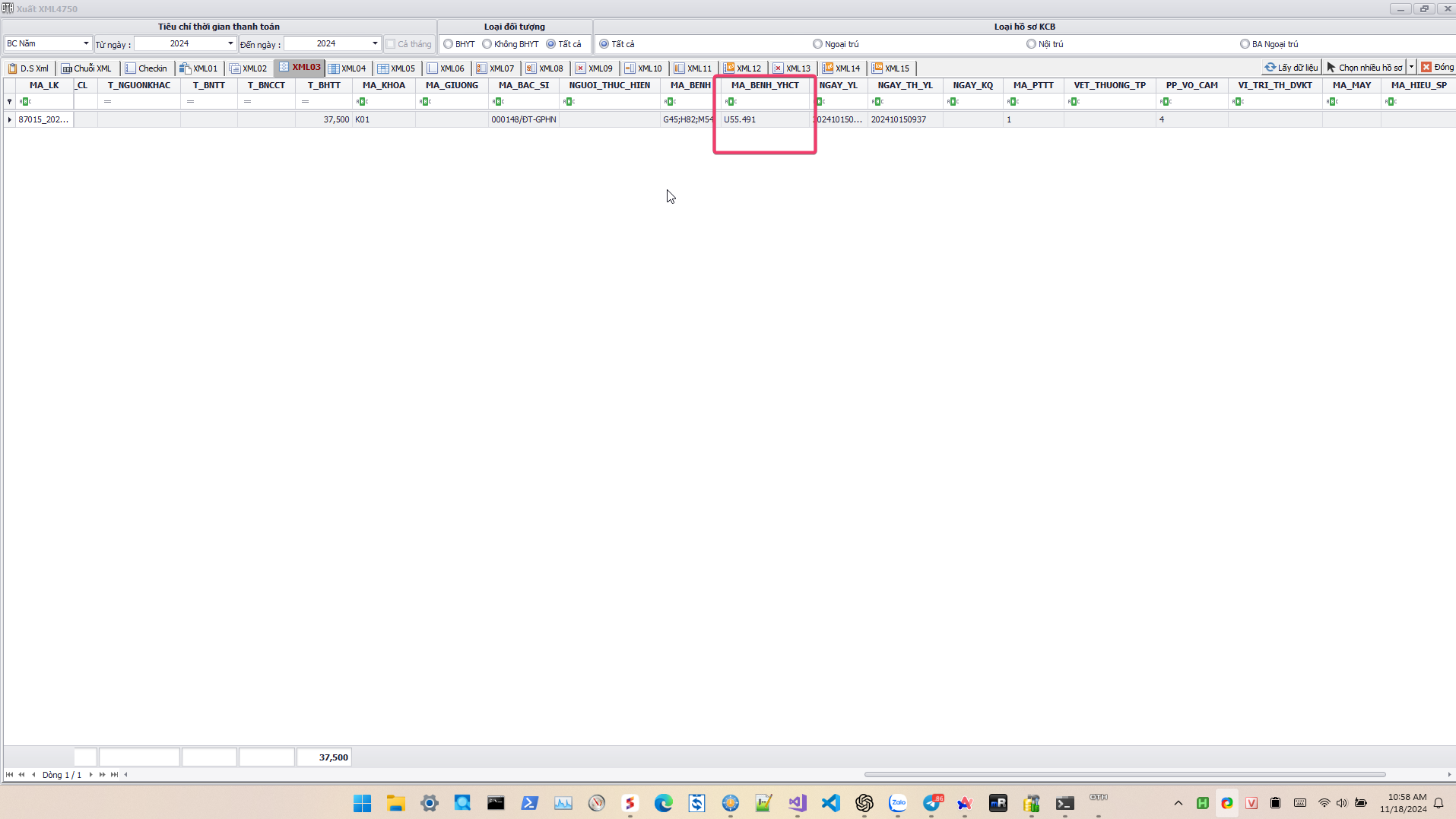Open File Explorer from the taskbar

(395, 803)
